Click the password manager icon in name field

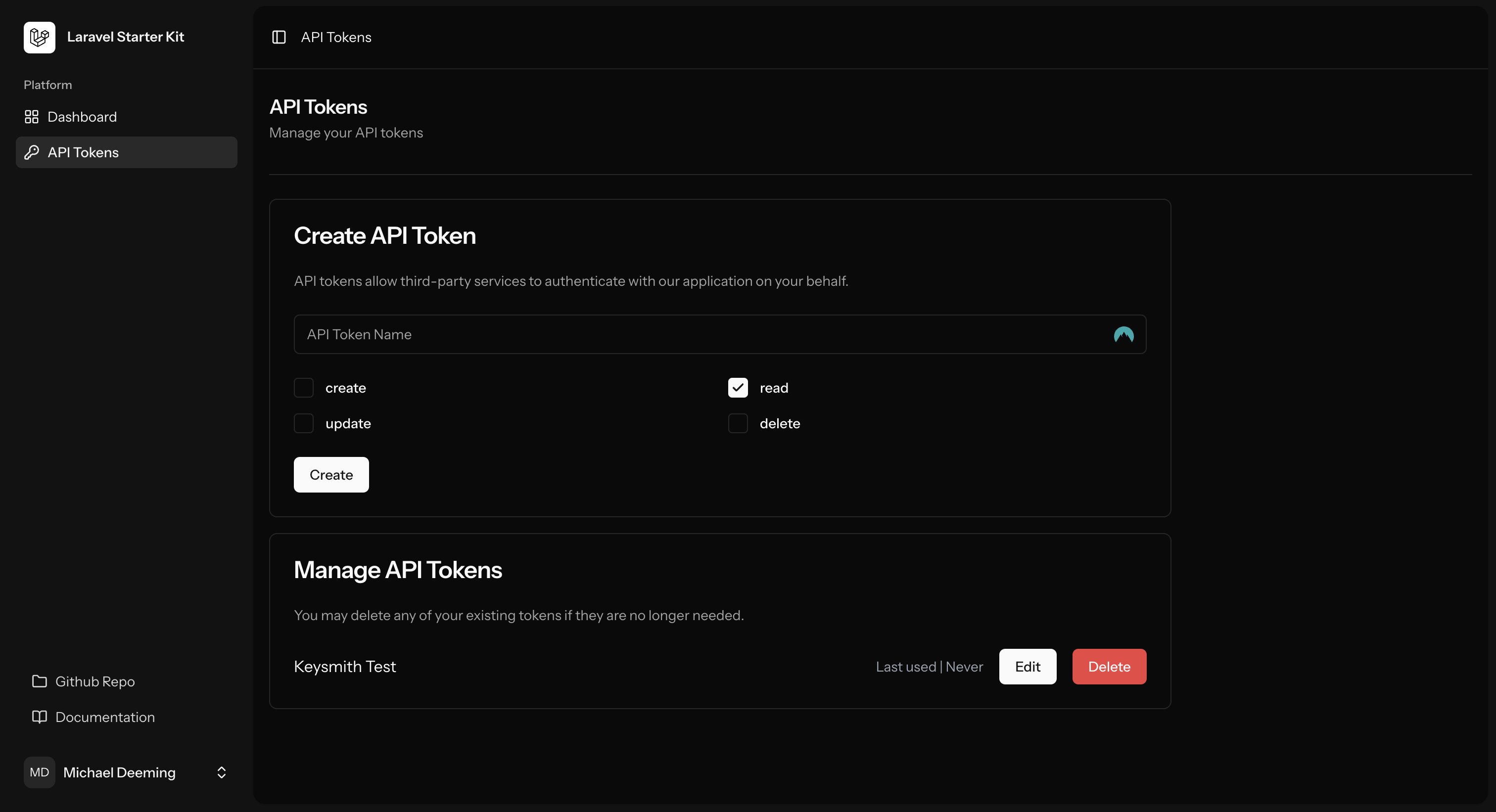click(x=1123, y=335)
